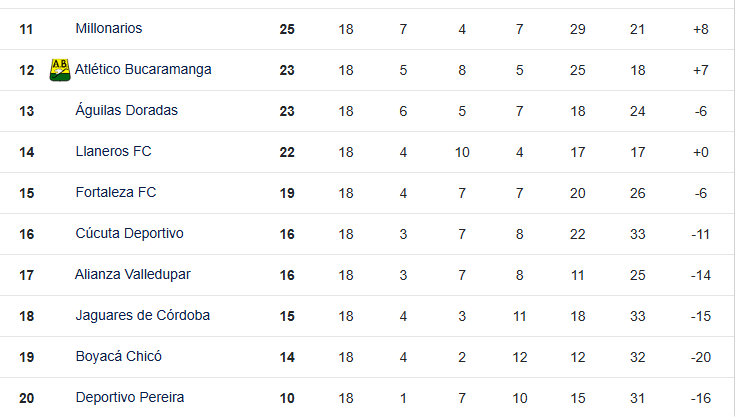Open the Cúcuta Deportivo team page
735x418 pixels.
[129, 234]
